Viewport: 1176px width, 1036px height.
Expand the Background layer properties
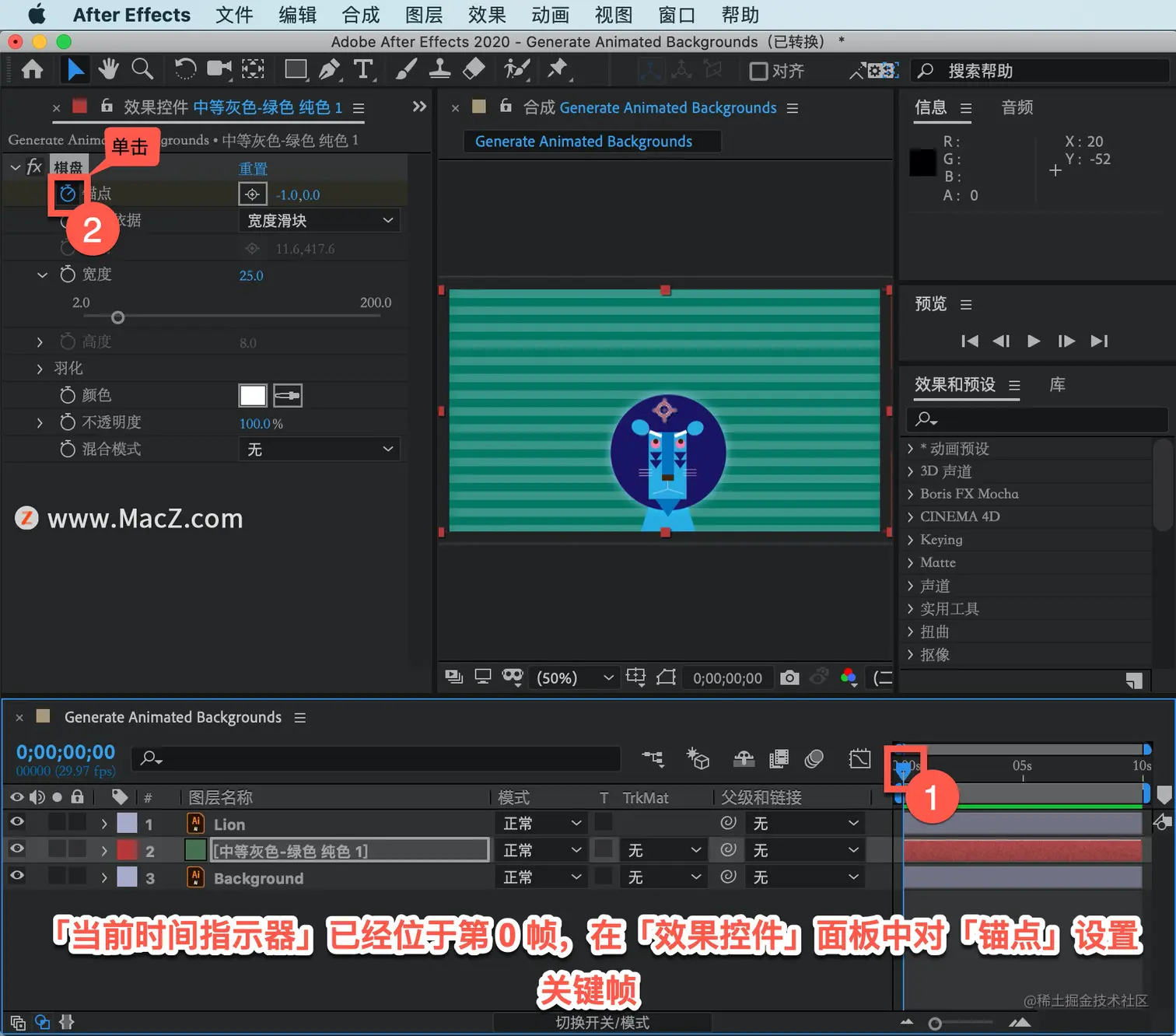click(104, 878)
